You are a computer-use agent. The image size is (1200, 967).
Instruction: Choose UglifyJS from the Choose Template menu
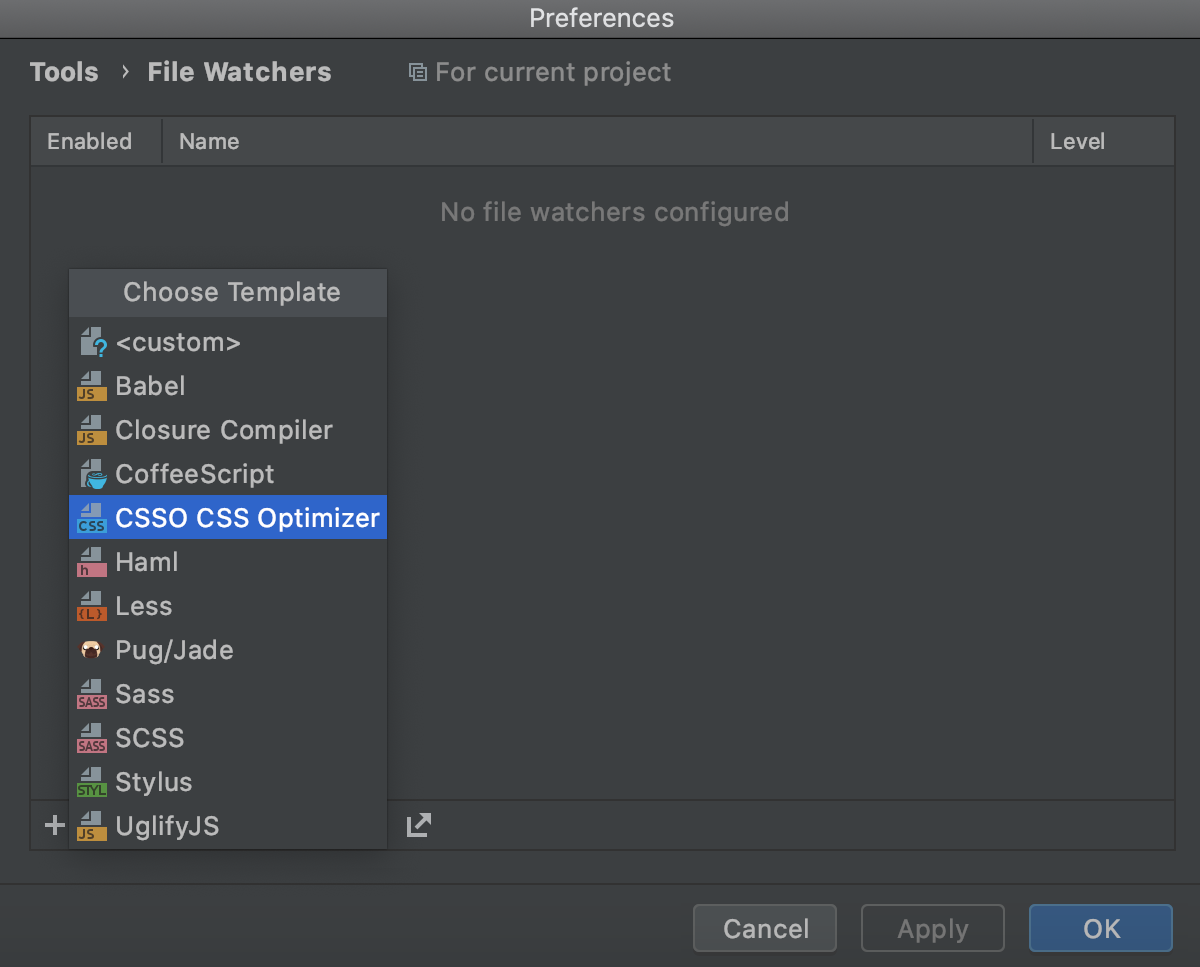pyautogui.click(x=167, y=825)
